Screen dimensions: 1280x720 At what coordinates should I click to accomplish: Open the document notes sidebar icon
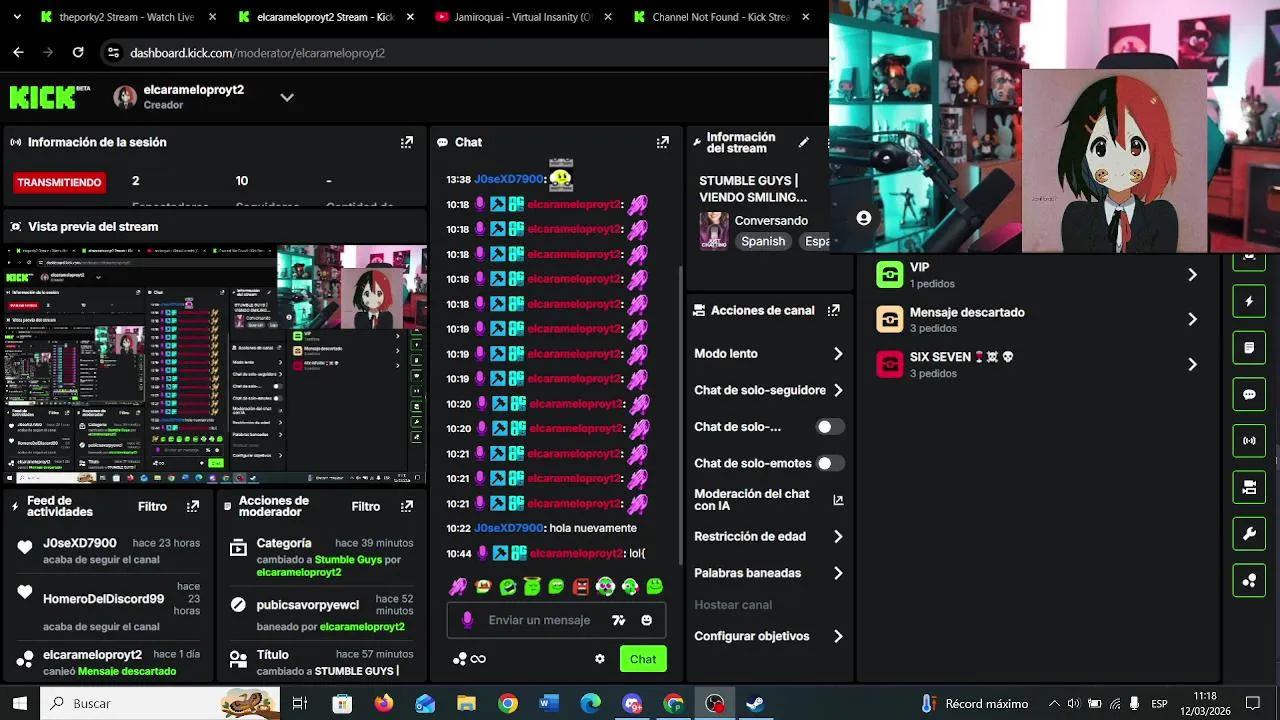tap(1249, 348)
